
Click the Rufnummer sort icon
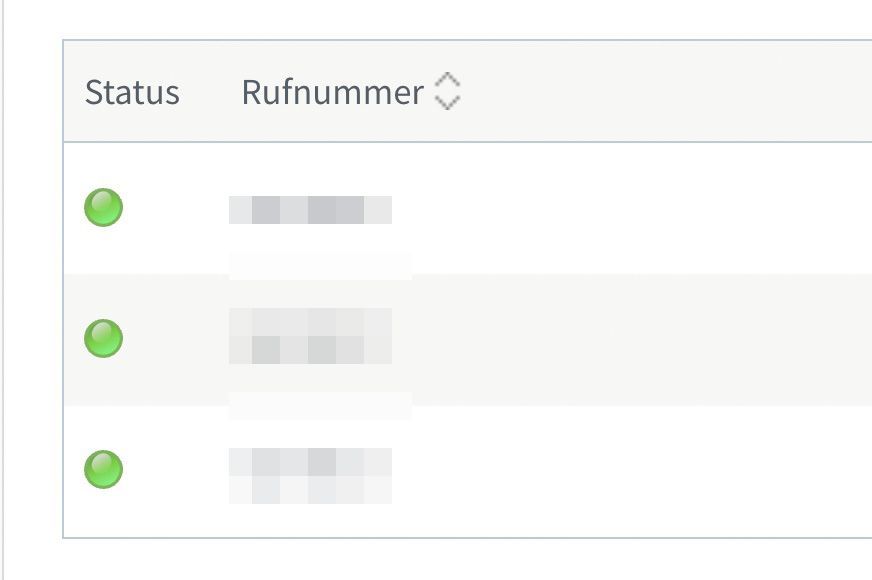click(447, 92)
